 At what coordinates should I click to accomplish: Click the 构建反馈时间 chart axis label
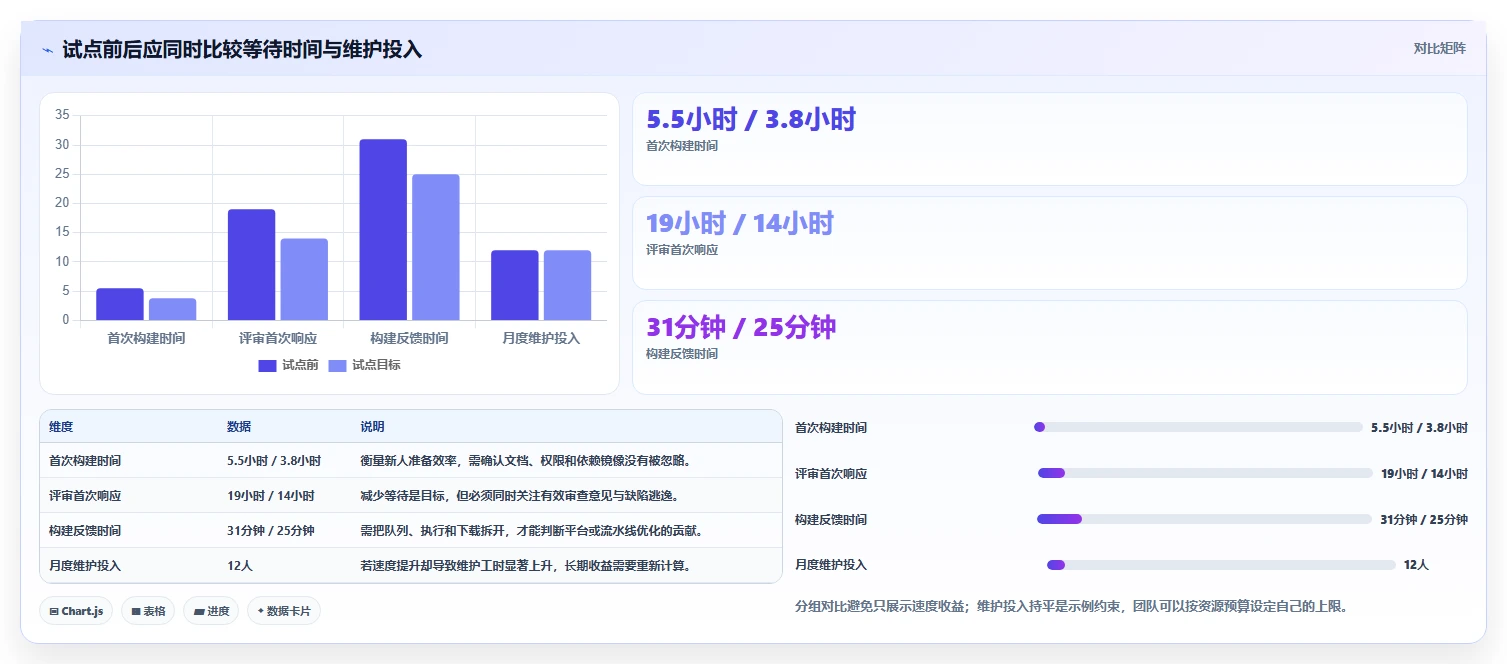(x=409, y=338)
